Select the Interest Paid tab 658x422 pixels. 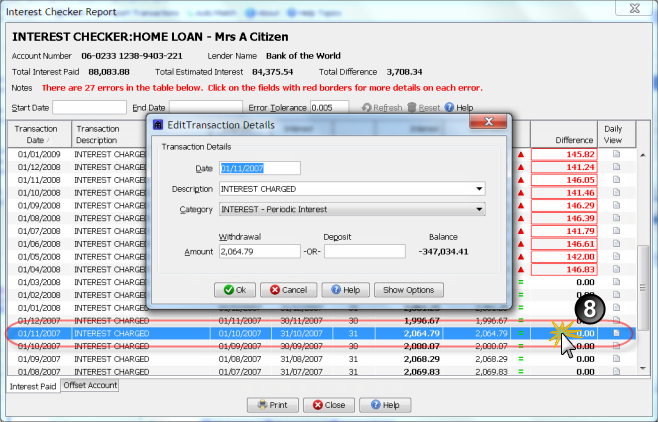[x=33, y=386]
